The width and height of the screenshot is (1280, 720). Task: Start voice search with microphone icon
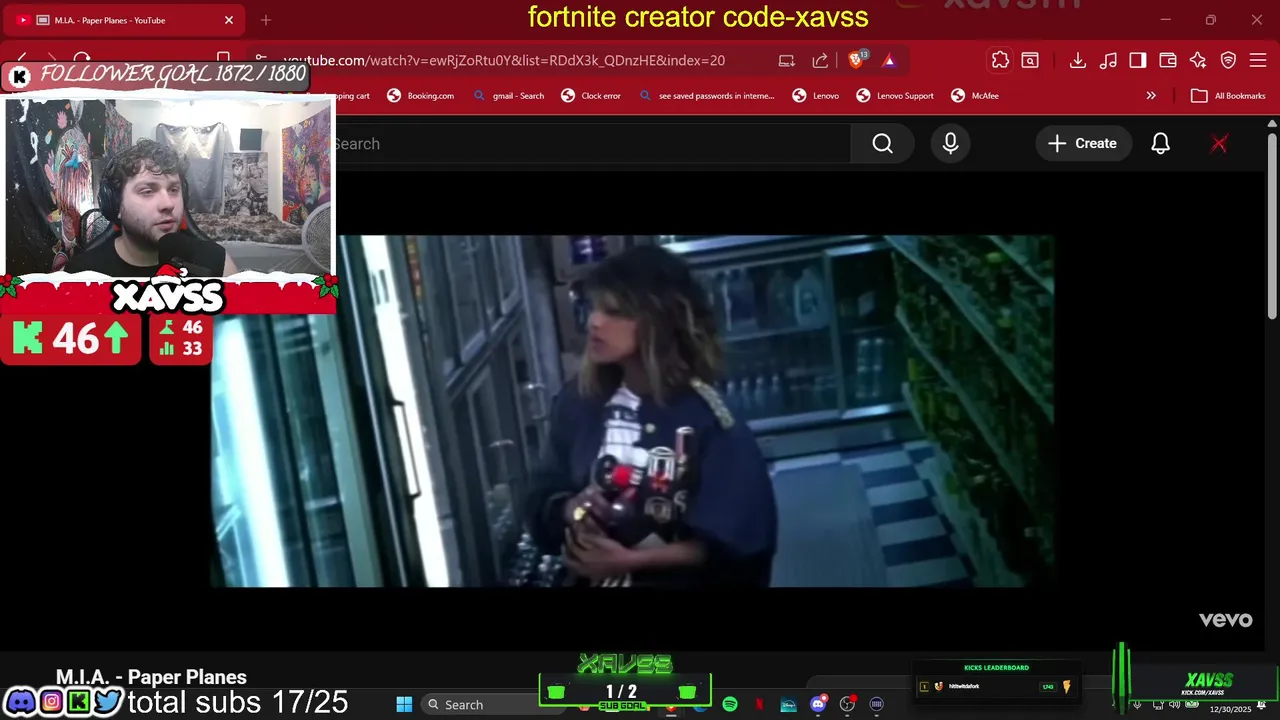pyautogui.click(x=950, y=144)
